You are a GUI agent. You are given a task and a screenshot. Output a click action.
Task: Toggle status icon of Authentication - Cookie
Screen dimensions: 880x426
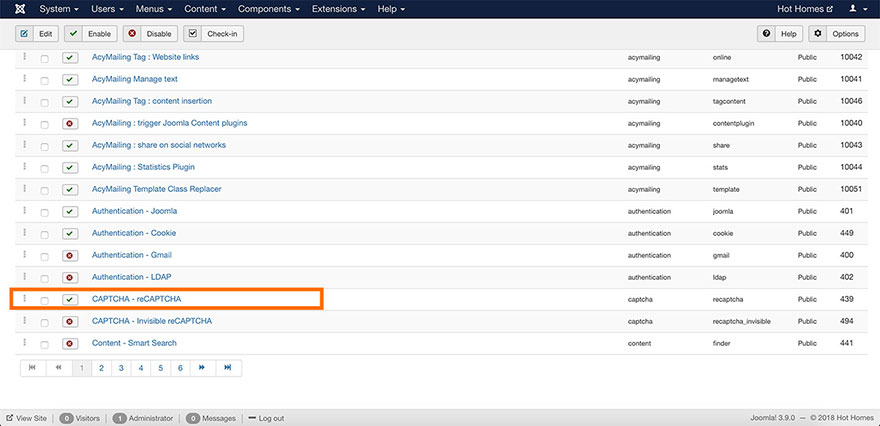(x=70, y=233)
